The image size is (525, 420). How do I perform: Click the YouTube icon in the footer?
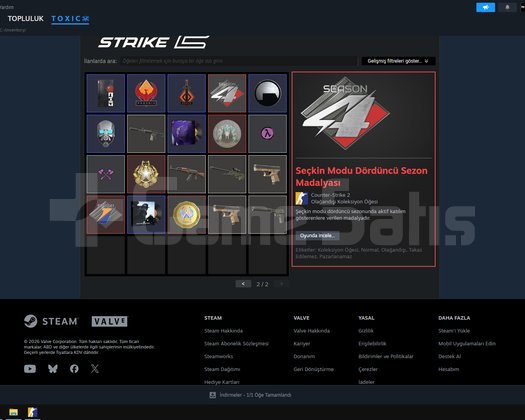[30, 369]
